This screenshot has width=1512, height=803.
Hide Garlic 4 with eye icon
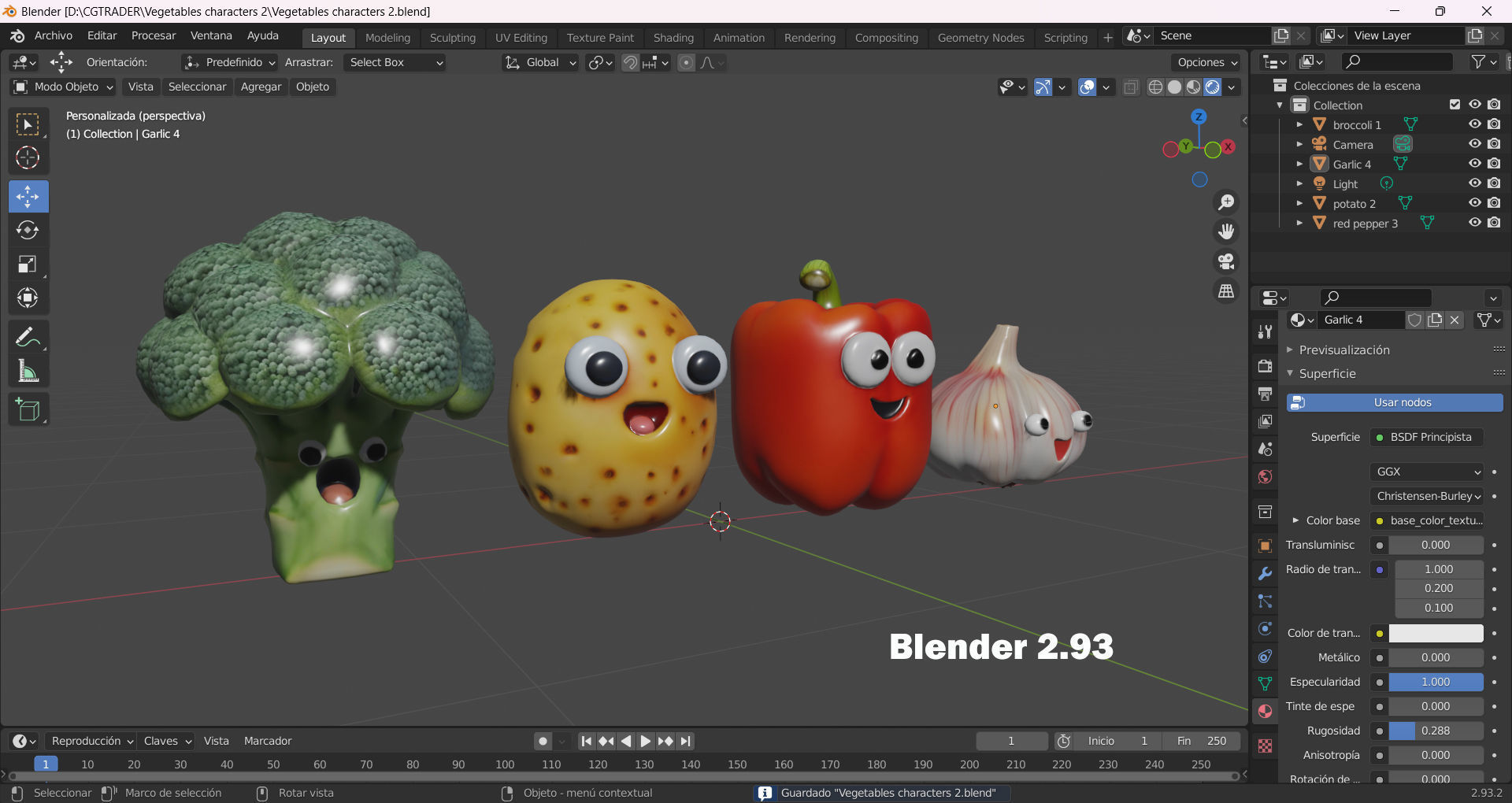[1475, 164]
